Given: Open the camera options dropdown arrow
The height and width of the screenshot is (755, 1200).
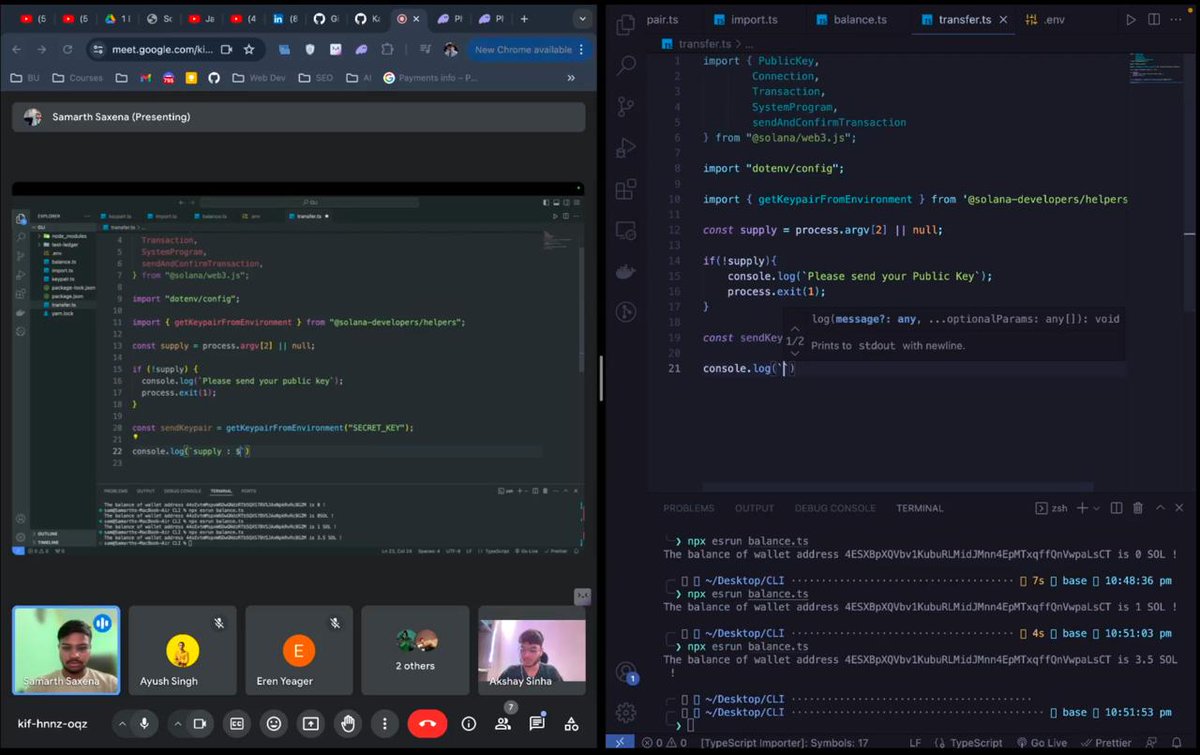Looking at the screenshot, I should click(x=178, y=723).
